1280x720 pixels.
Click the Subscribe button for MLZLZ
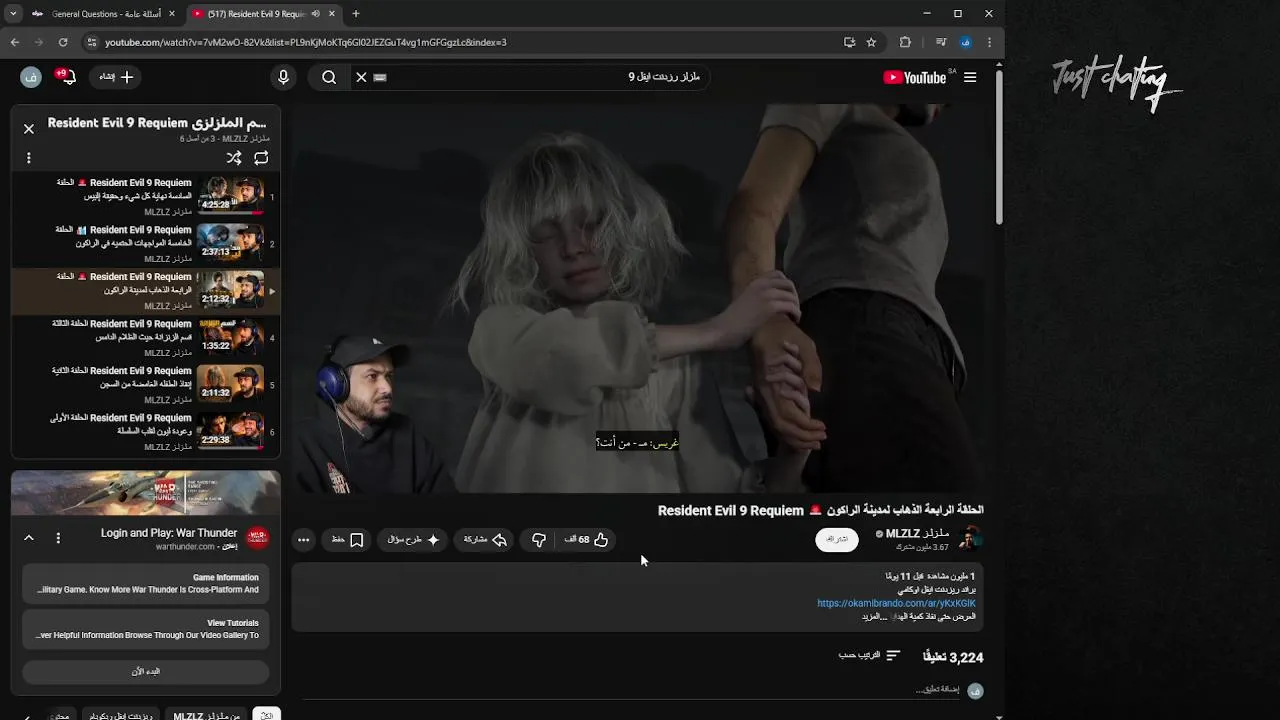[x=837, y=539]
